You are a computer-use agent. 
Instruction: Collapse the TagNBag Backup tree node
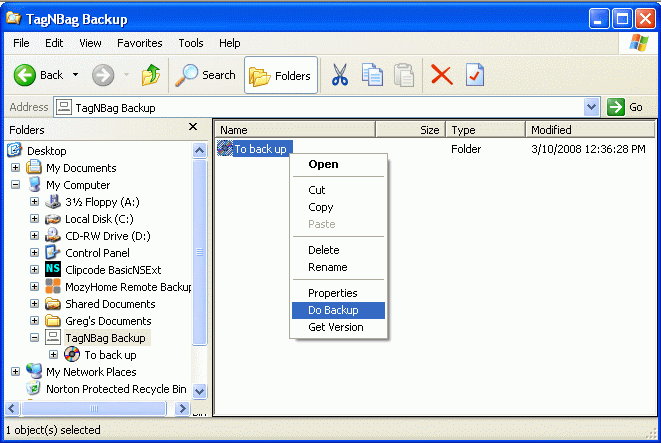tap(35, 338)
